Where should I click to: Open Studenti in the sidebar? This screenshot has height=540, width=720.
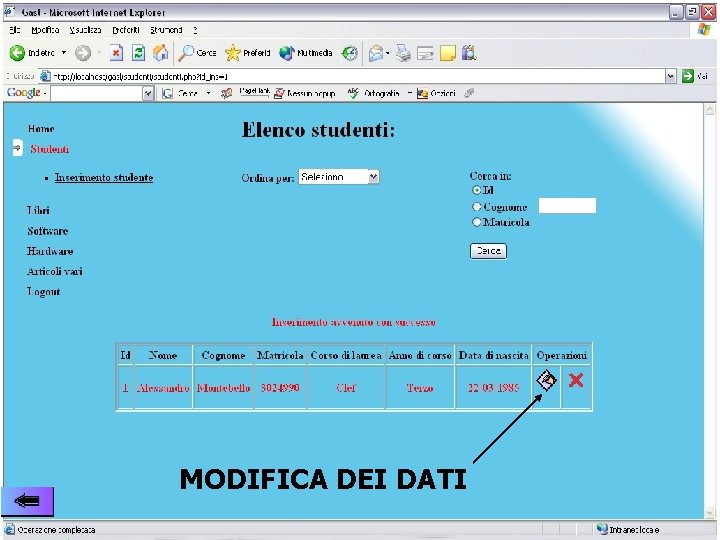click(x=50, y=149)
